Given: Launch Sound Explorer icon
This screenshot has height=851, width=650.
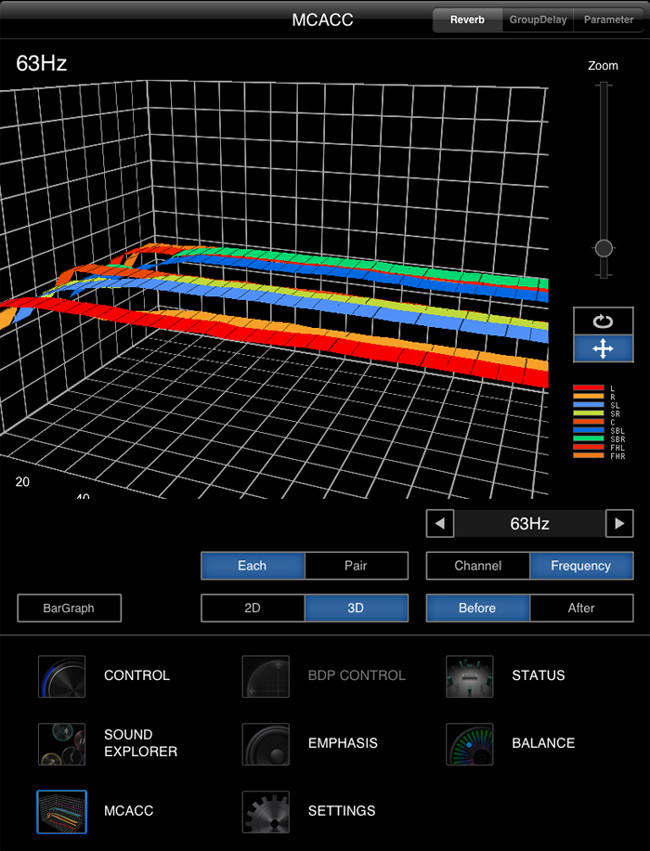Looking at the screenshot, I should 62,744.
